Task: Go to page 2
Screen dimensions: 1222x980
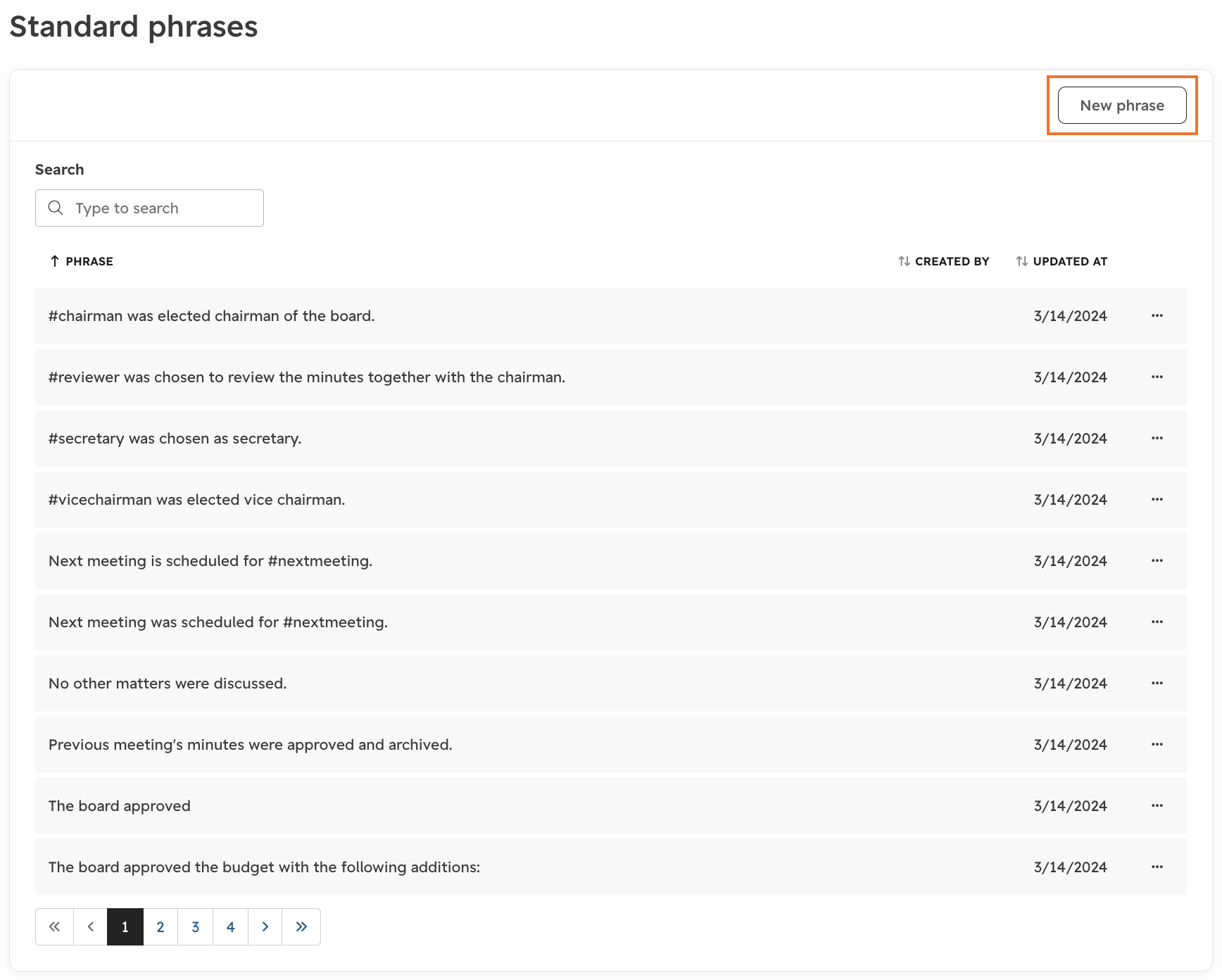Action: [x=160, y=926]
